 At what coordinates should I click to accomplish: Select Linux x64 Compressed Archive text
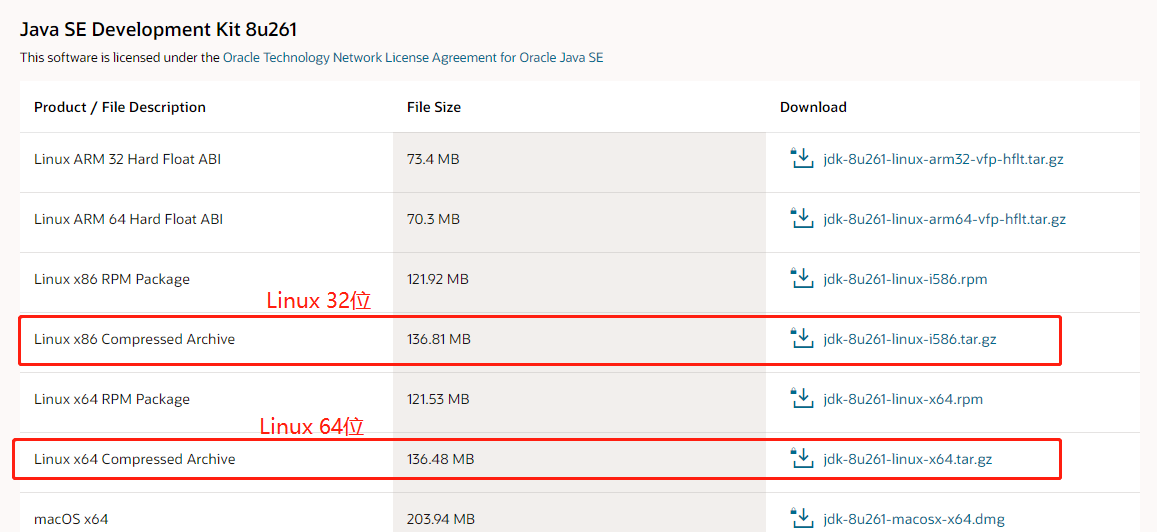tap(134, 459)
